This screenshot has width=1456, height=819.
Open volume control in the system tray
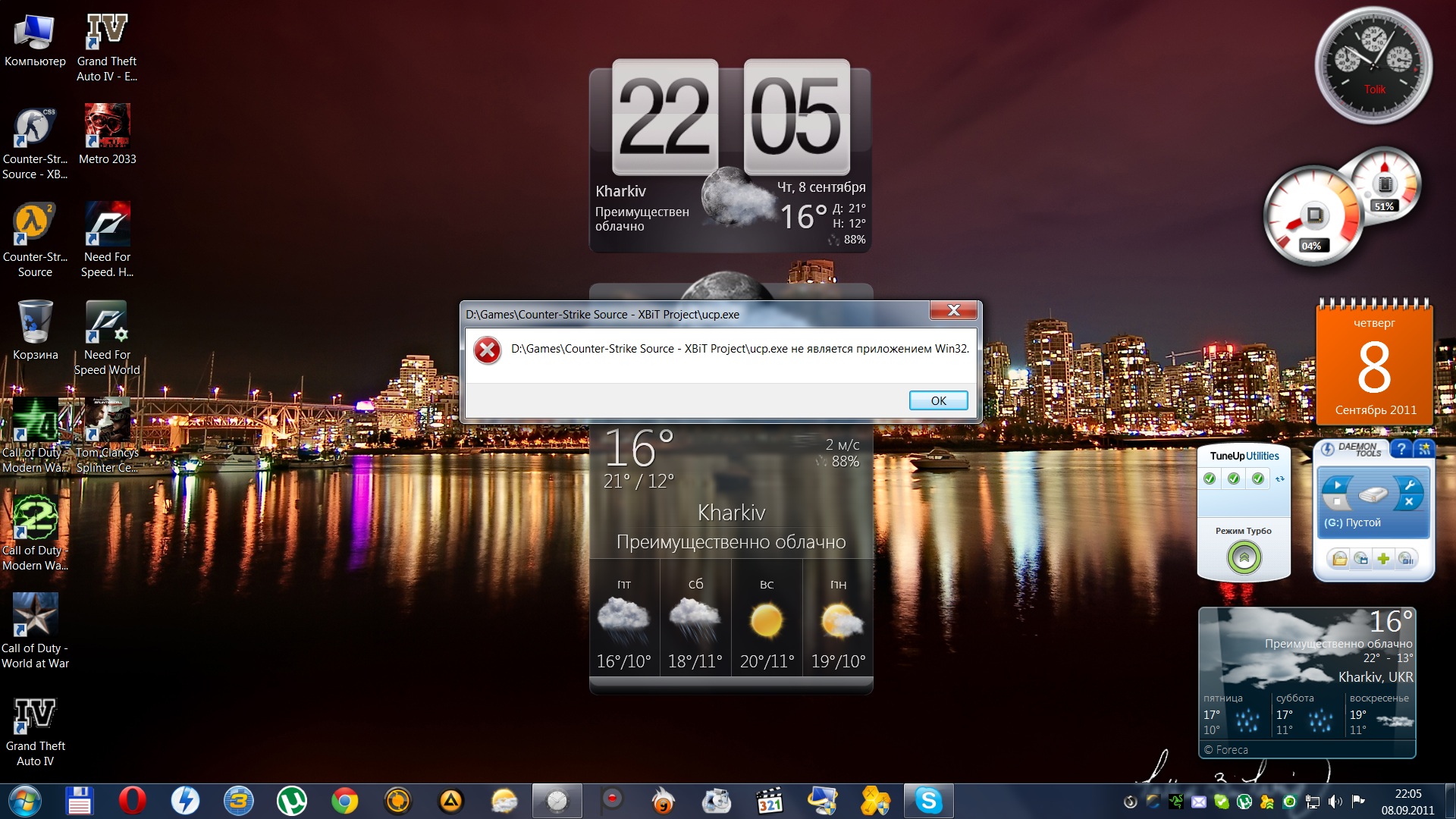pos(1335,802)
